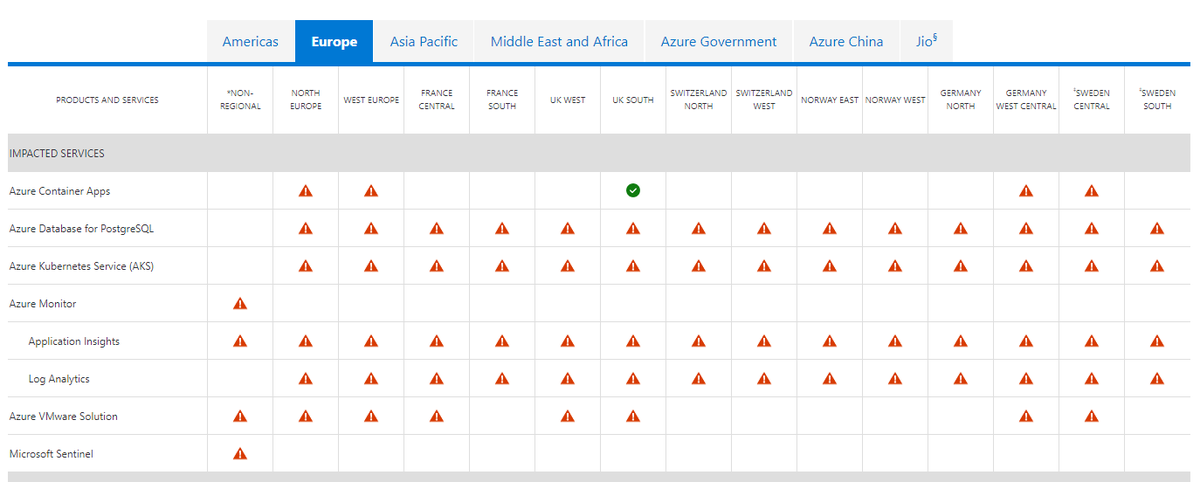The image size is (1200, 482).
Task: Click Log Analytics warning under Germany West Central
Action: [x=1026, y=379]
